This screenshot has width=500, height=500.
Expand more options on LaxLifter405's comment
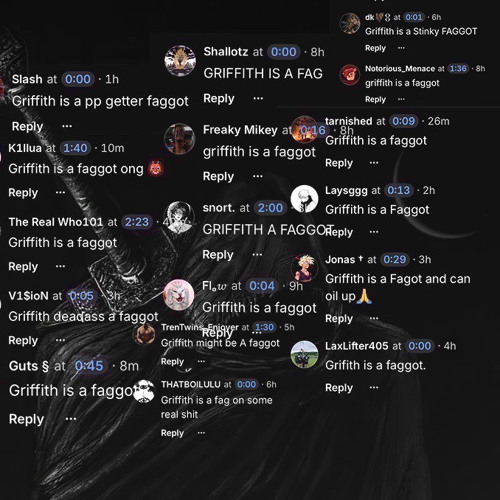point(374,387)
